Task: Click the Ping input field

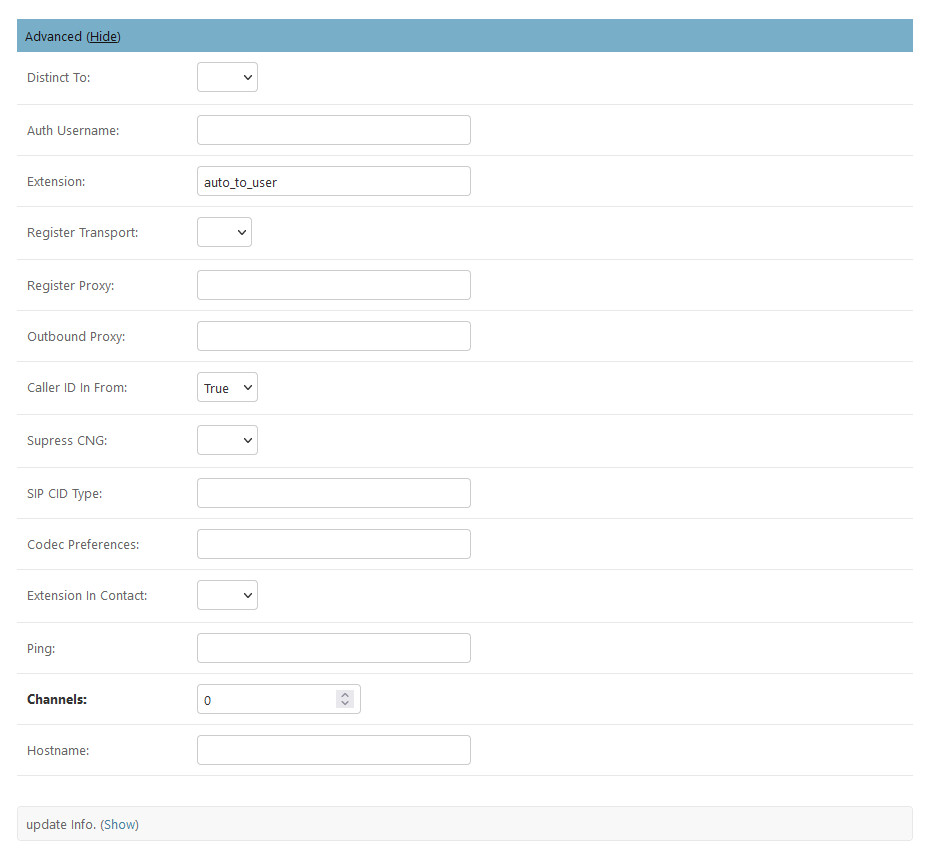Action: [333, 648]
